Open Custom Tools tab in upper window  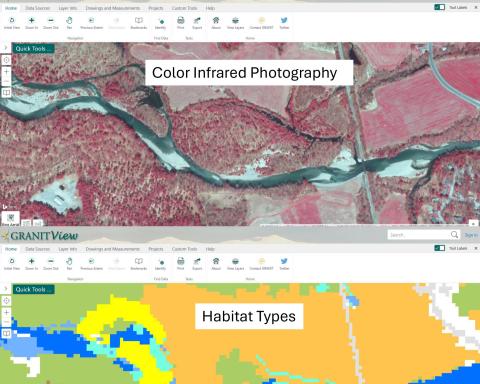click(185, 8)
